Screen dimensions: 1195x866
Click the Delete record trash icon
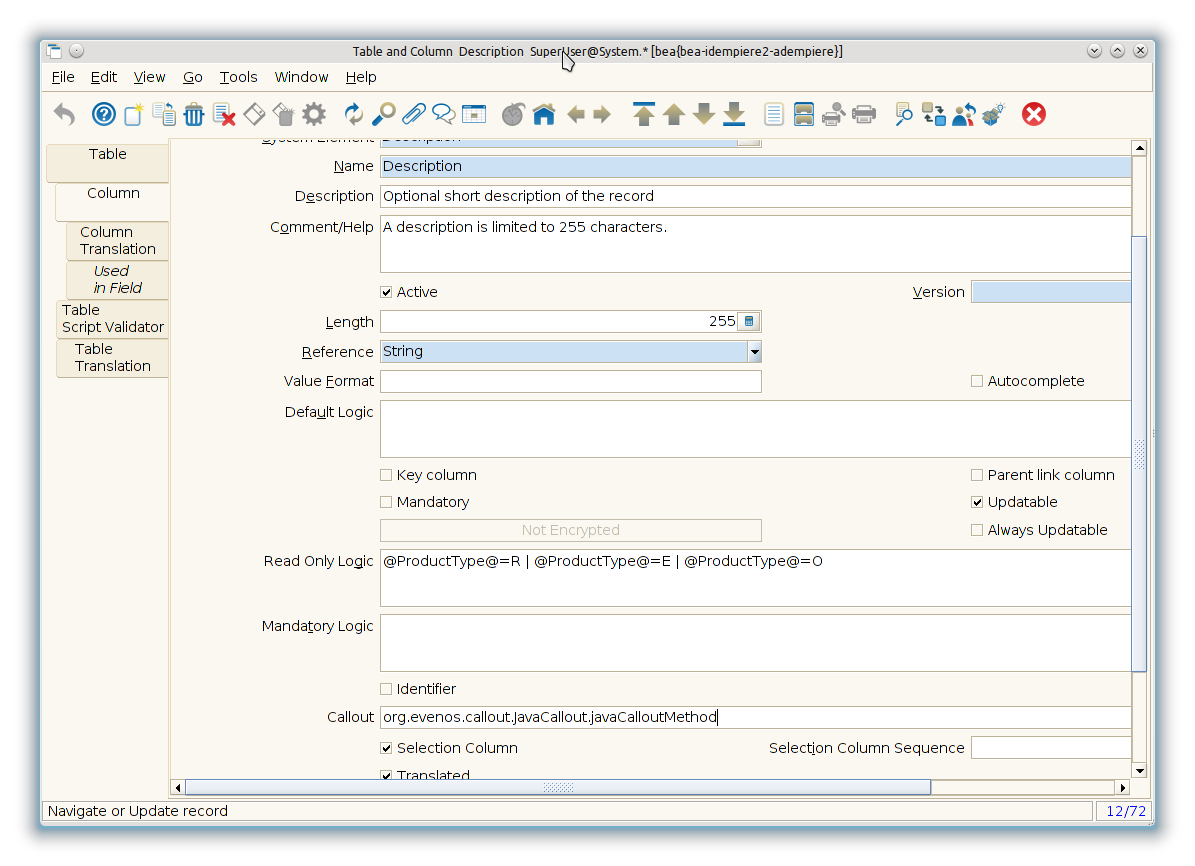[194, 115]
